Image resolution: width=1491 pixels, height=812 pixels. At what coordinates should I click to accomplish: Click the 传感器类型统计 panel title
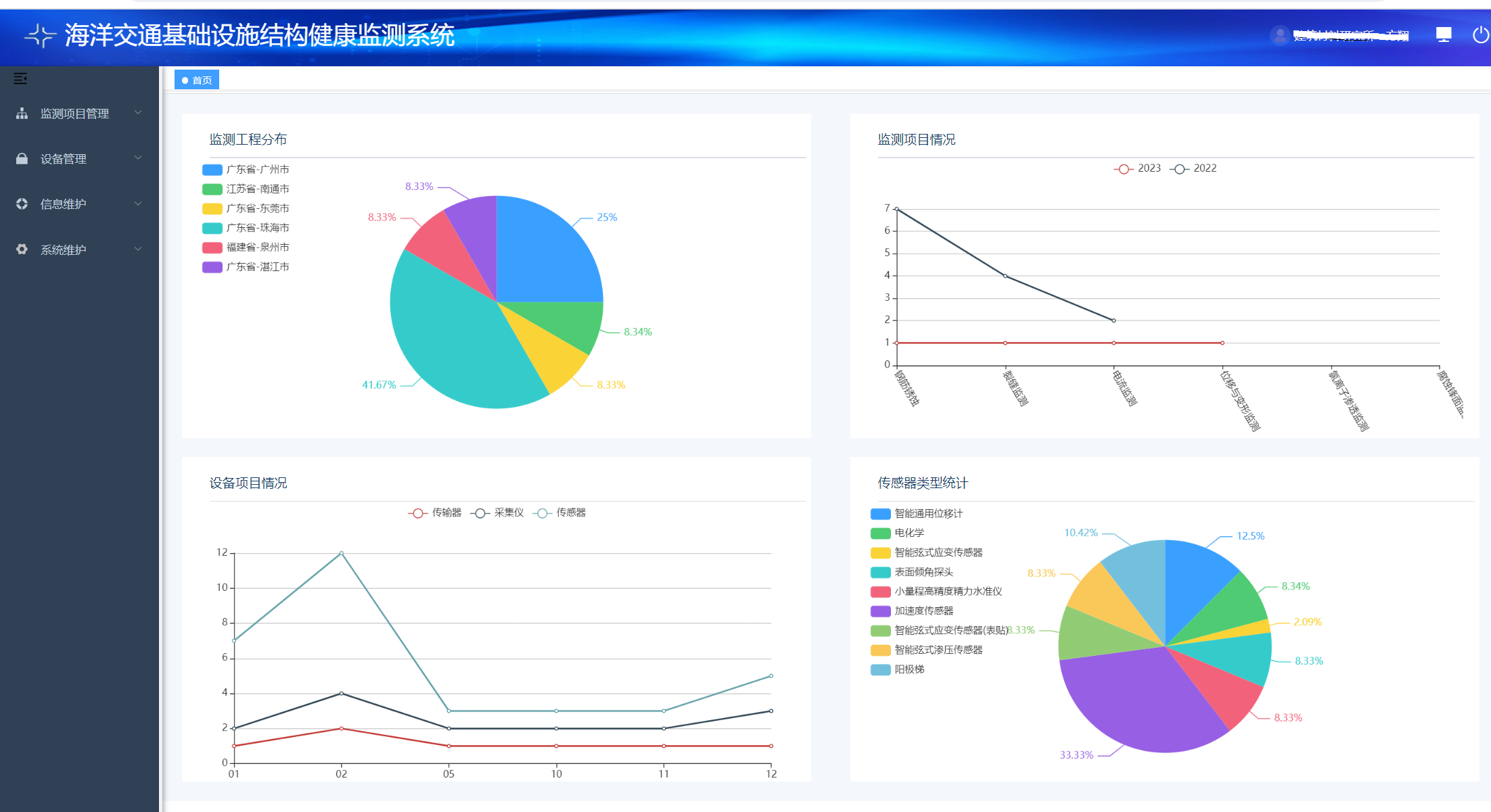[923, 483]
